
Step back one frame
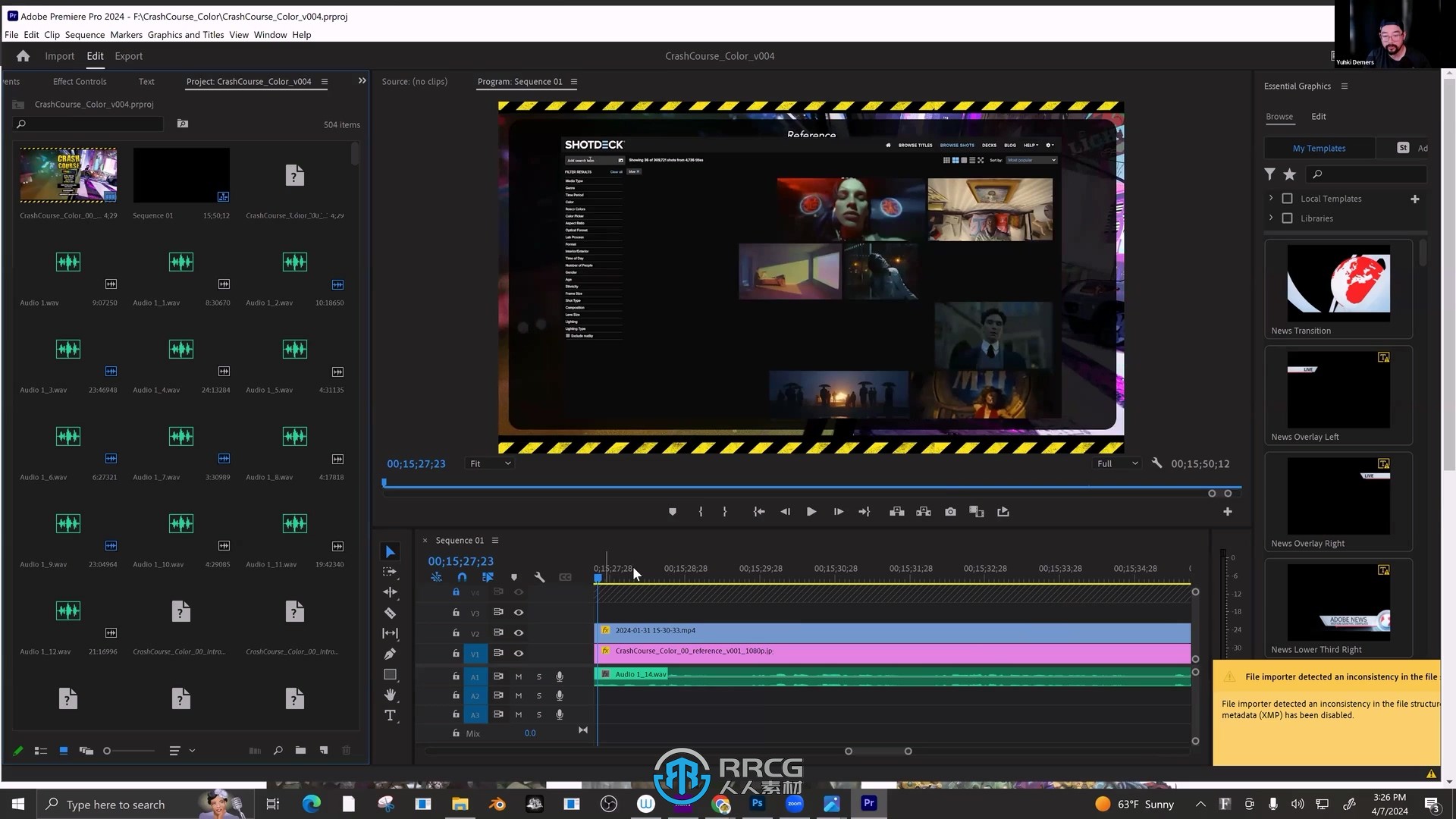pos(785,512)
